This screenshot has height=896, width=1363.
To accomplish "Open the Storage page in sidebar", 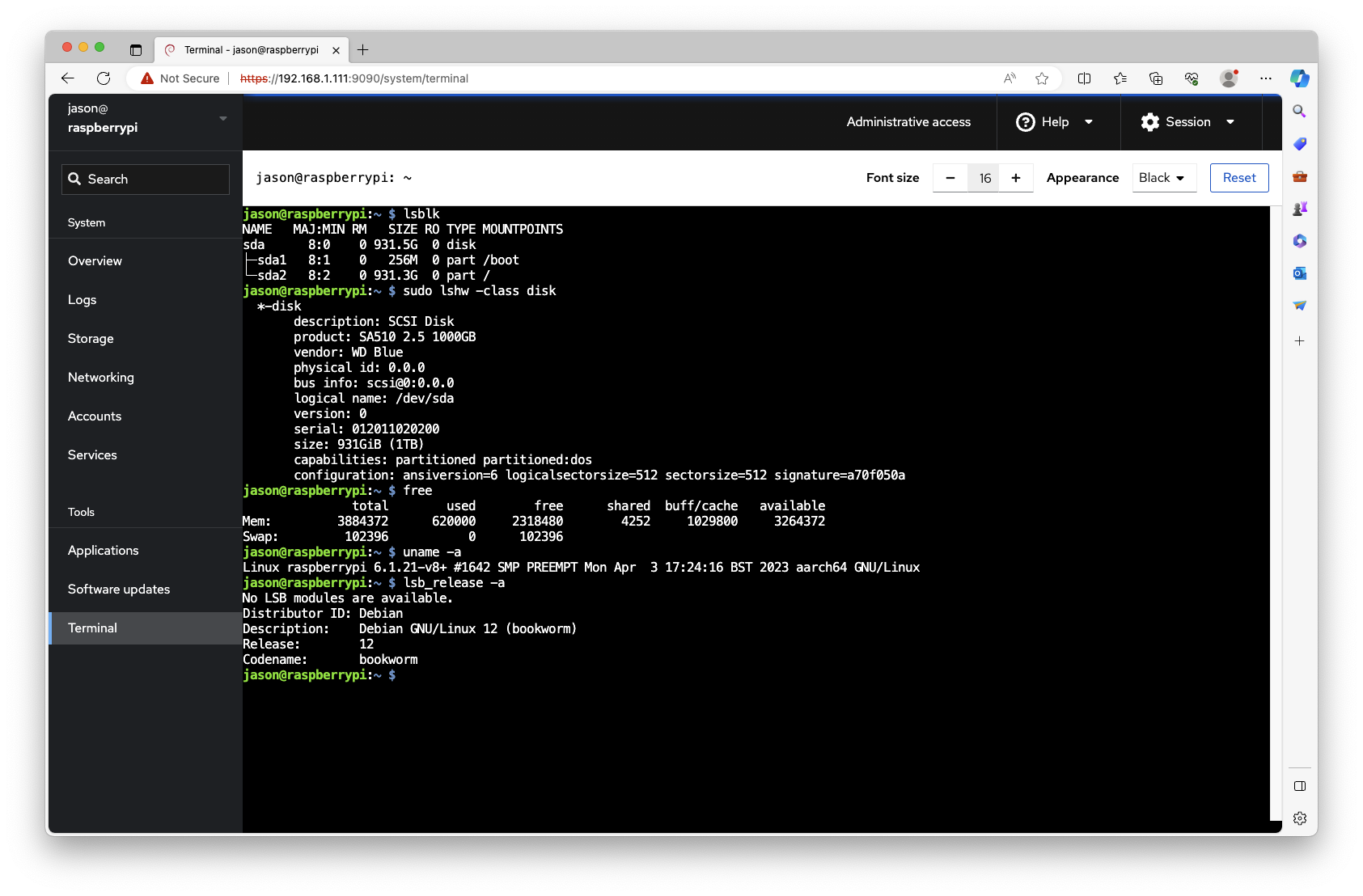I will point(91,339).
